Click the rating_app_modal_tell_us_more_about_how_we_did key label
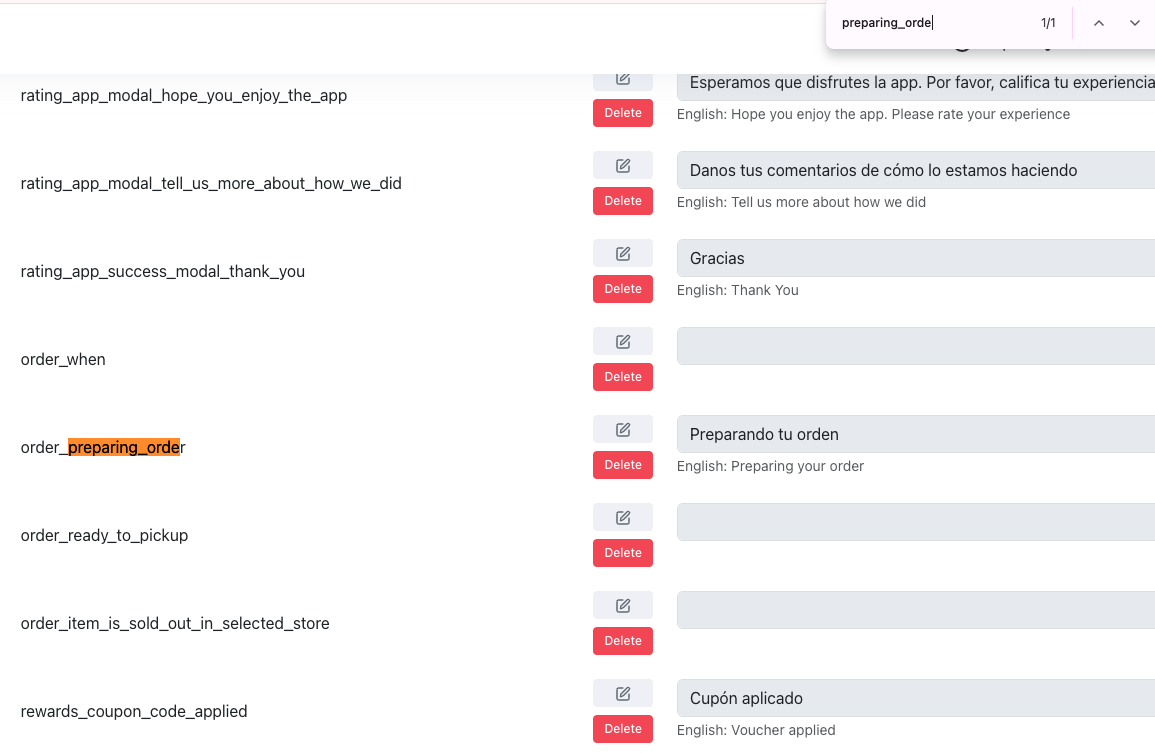This screenshot has width=1155, height=753. [x=211, y=183]
